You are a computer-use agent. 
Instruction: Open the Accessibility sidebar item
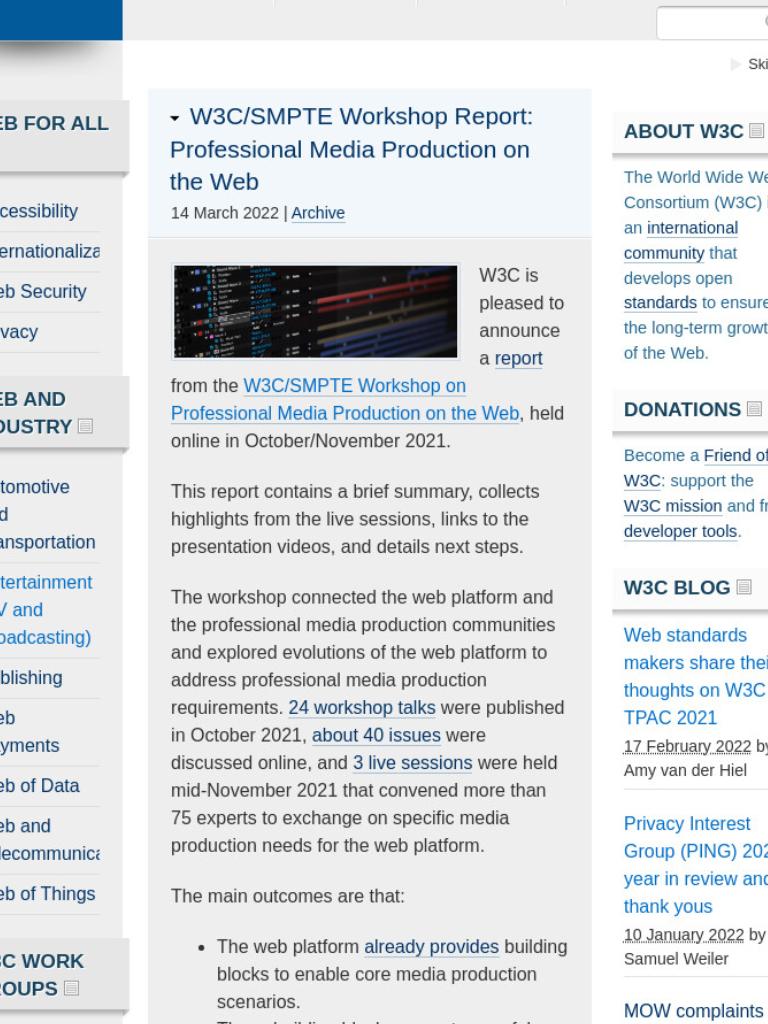[x=39, y=211]
